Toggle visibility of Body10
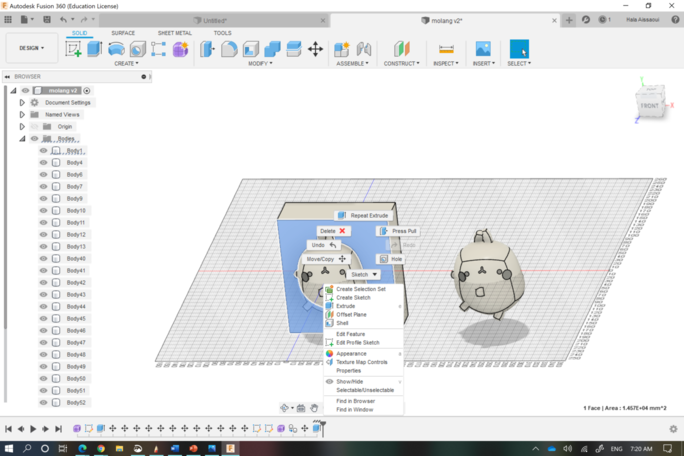 pyautogui.click(x=44, y=211)
